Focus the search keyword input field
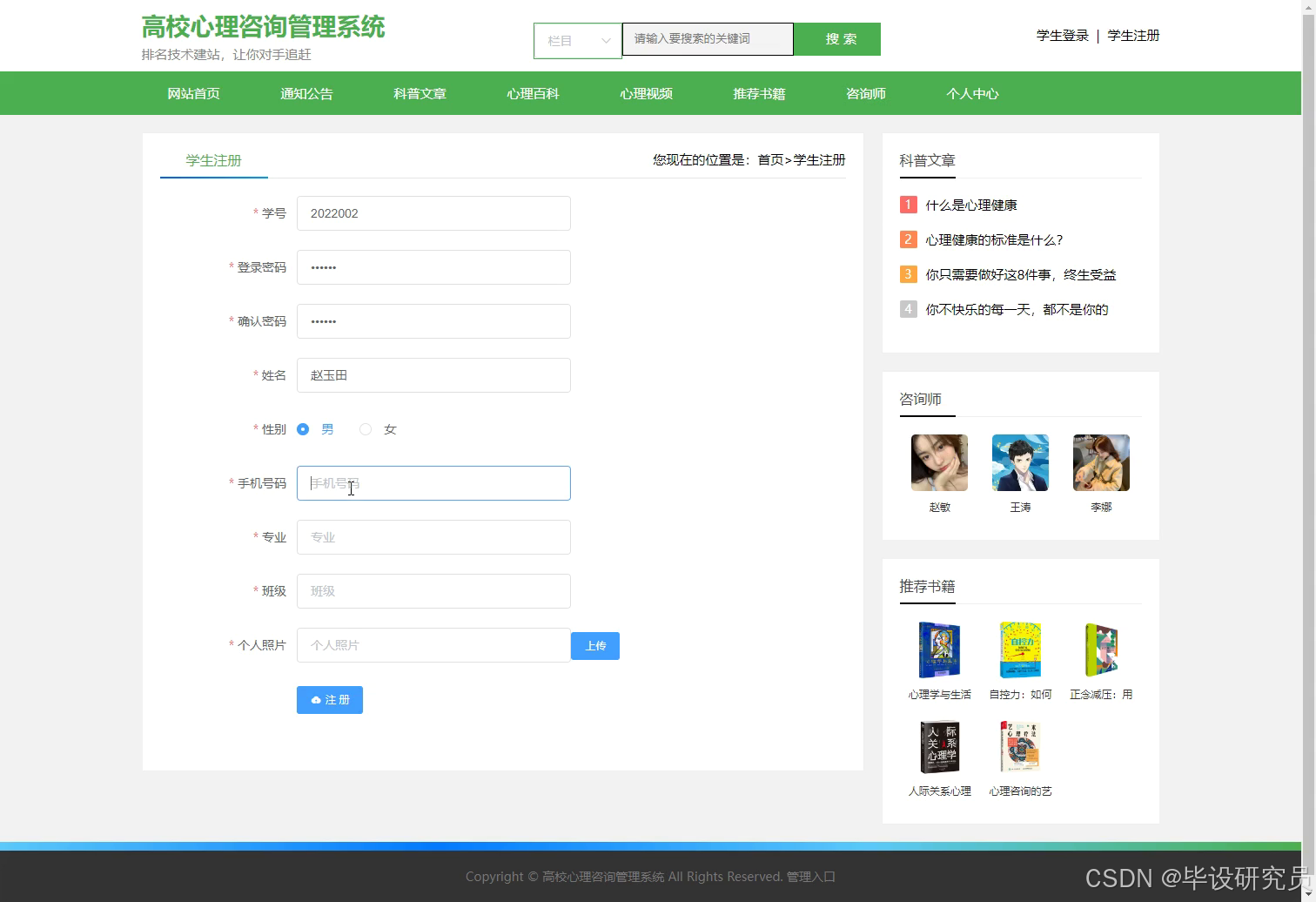The width and height of the screenshot is (1316, 902). (x=708, y=39)
